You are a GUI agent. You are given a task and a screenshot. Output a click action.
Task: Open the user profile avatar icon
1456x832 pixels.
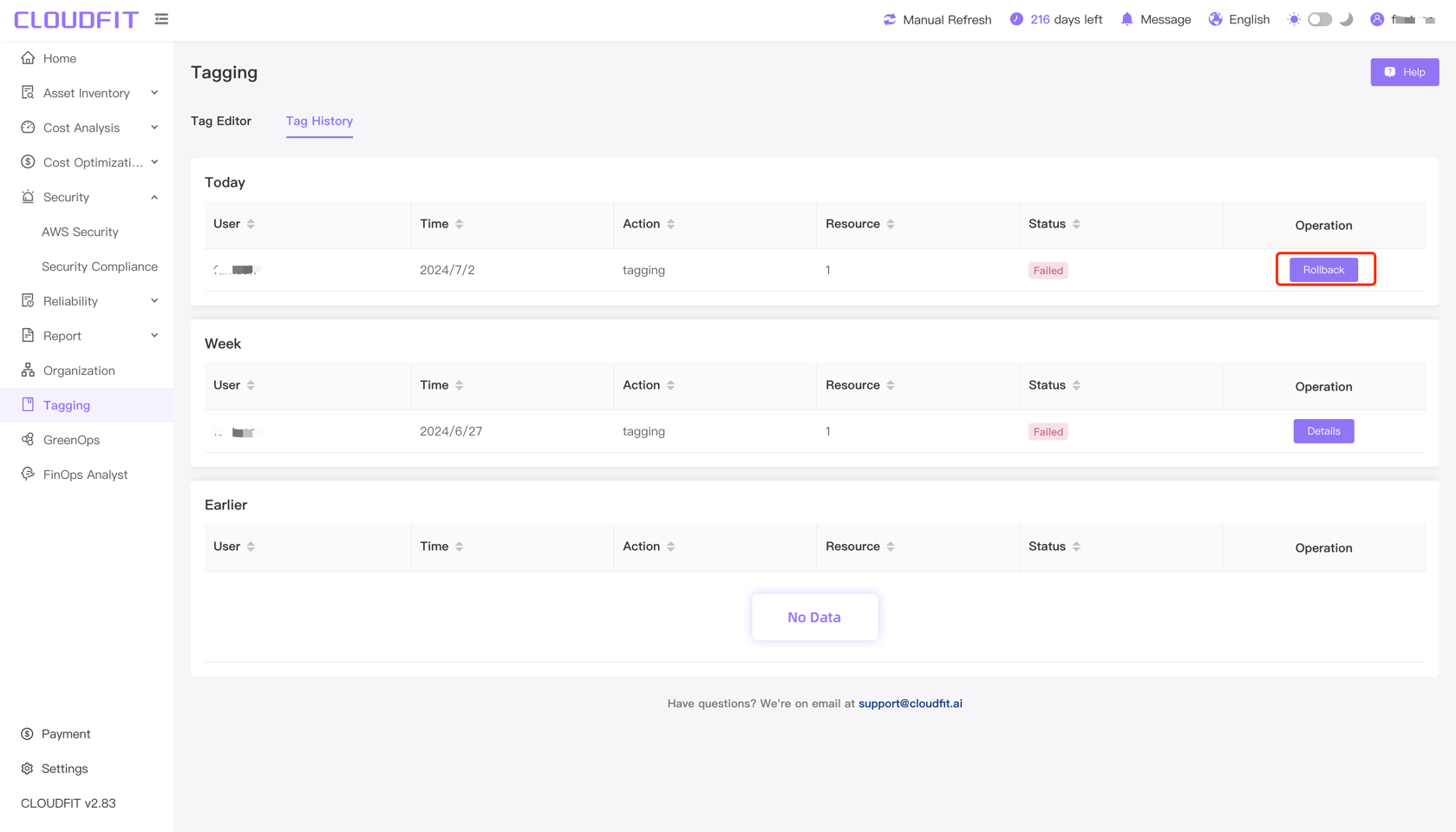[1377, 19]
